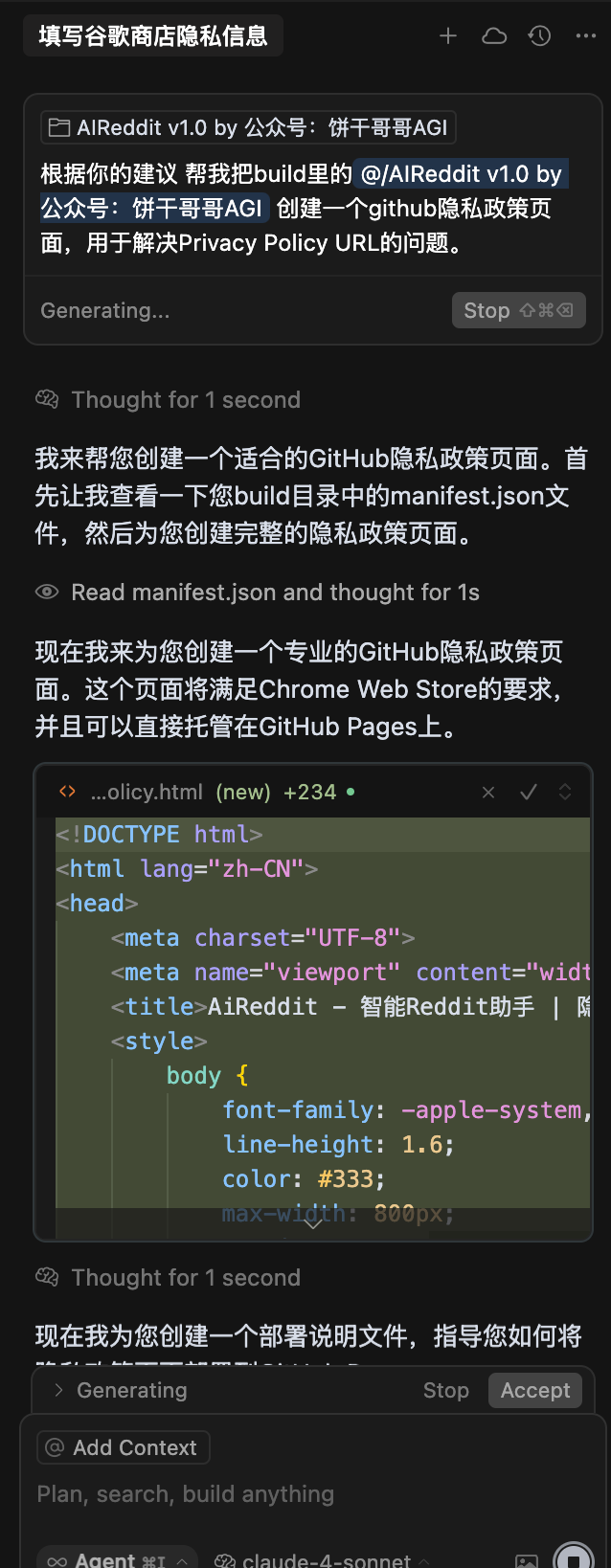Click the Stop button next to Generating...
Image resolution: width=611 pixels, height=1568 pixels.
click(518, 310)
